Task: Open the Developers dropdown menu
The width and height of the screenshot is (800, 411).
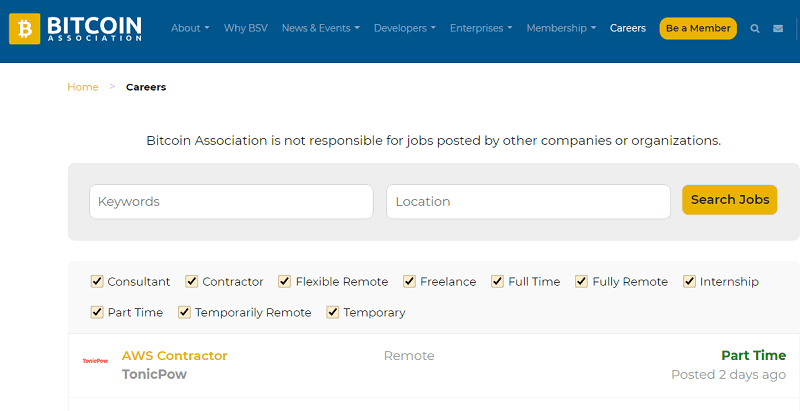Action: coord(405,28)
